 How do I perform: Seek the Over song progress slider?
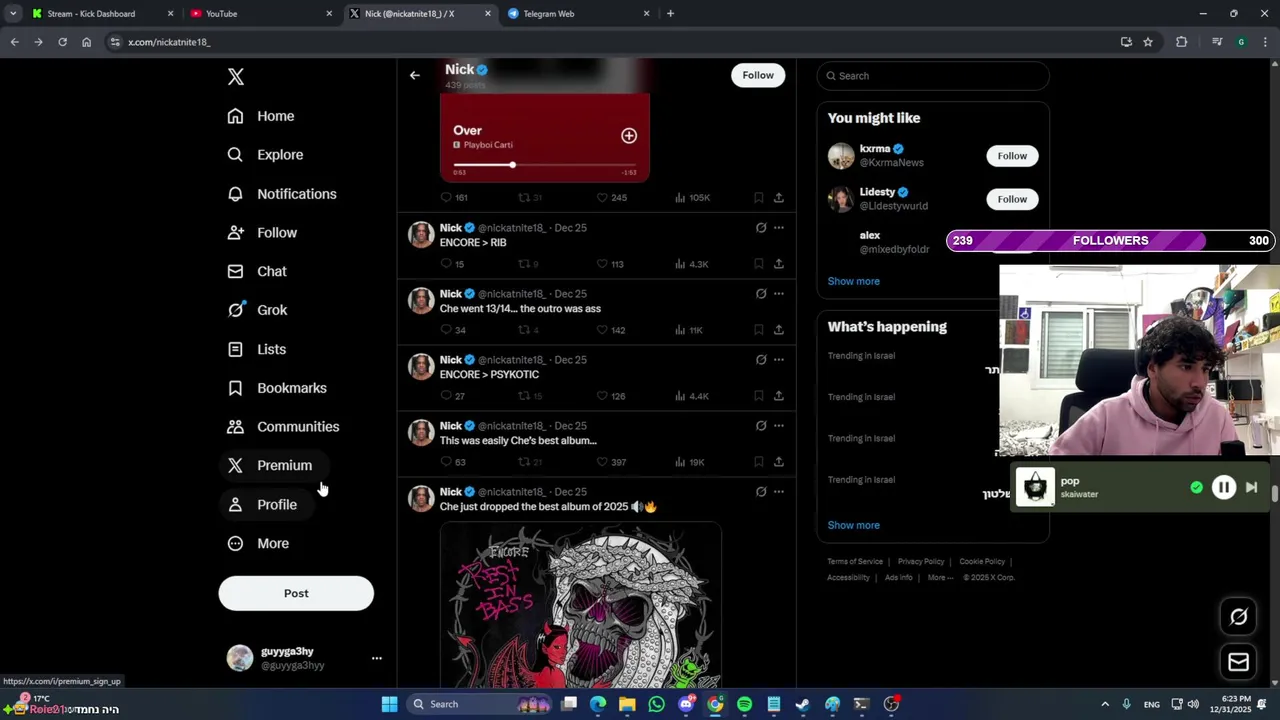(545, 165)
